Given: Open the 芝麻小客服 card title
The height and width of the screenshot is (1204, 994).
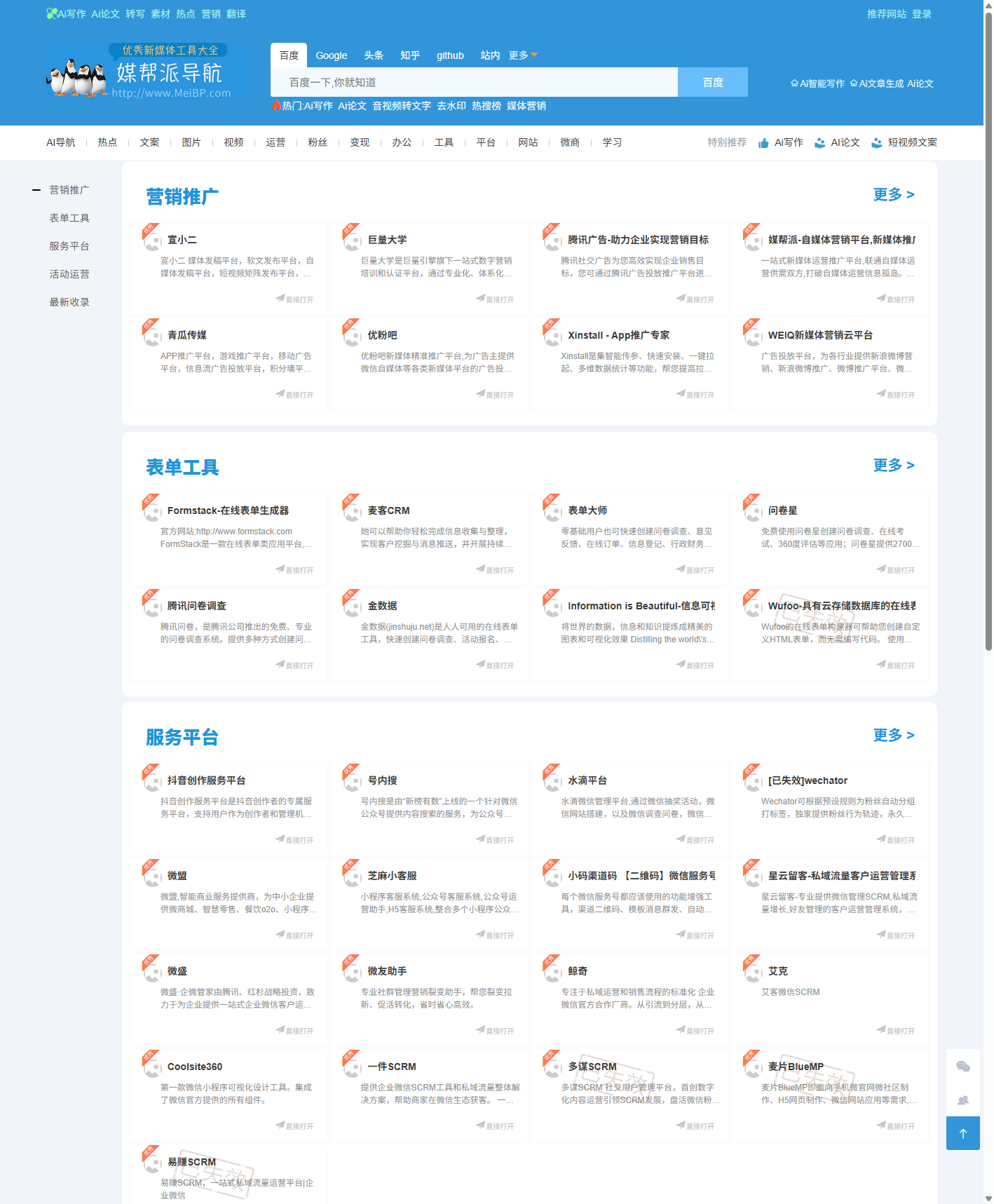Looking at the screenshot, I should click(392, 876).
